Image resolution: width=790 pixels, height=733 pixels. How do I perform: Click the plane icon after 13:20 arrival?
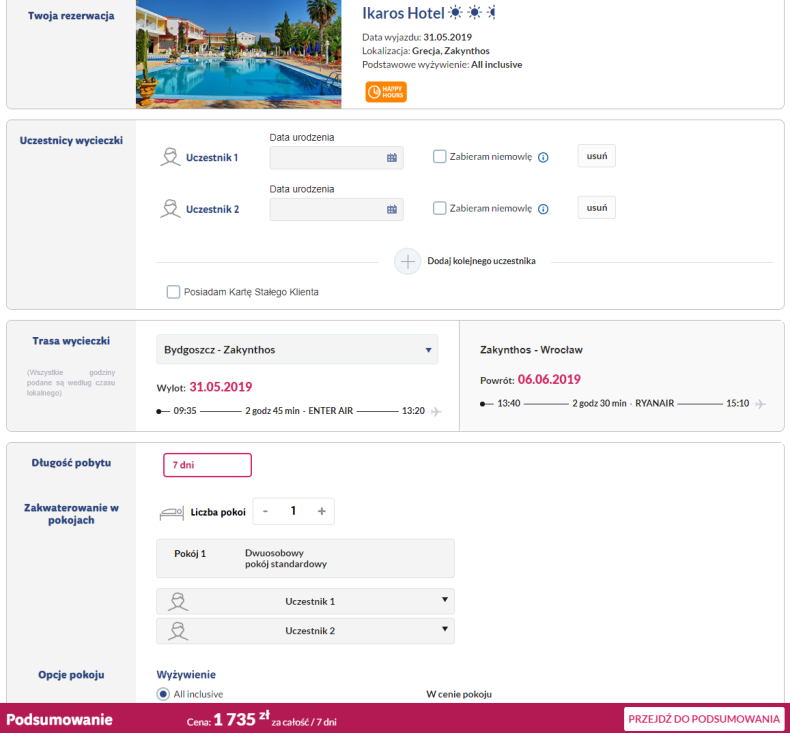click(x=436, y=411)
